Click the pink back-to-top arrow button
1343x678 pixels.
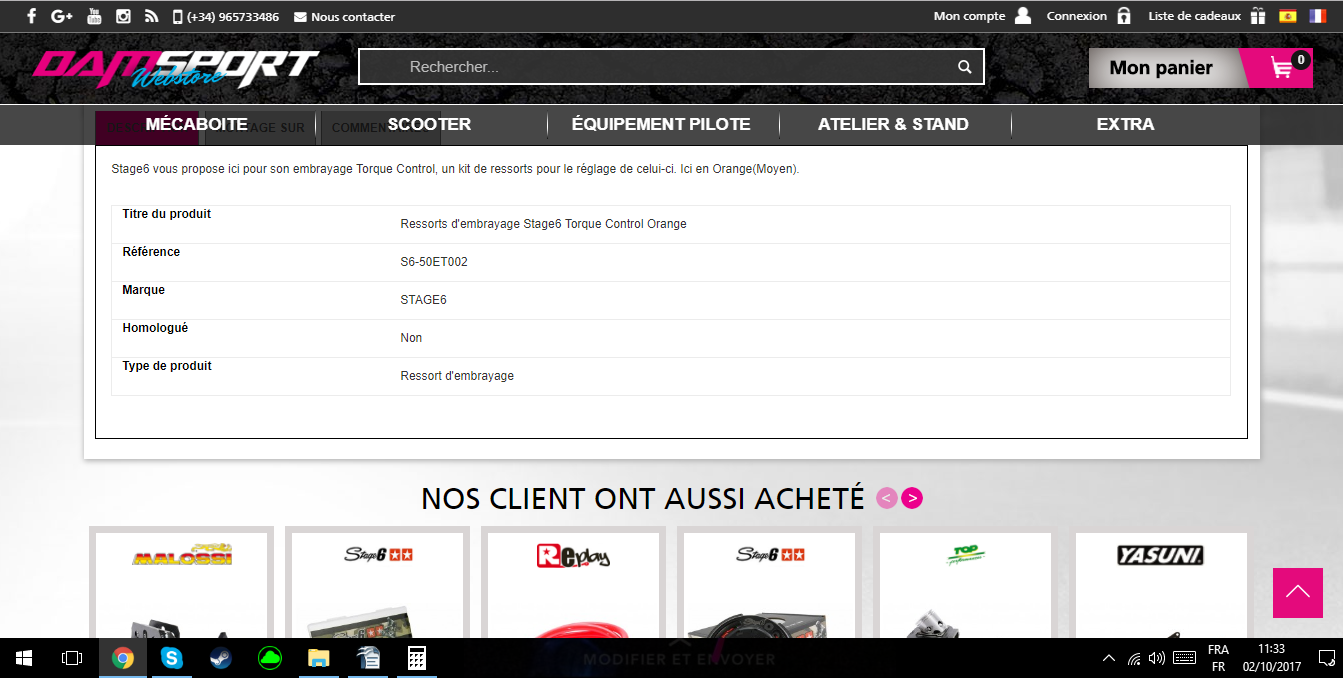click(1298, 593)
